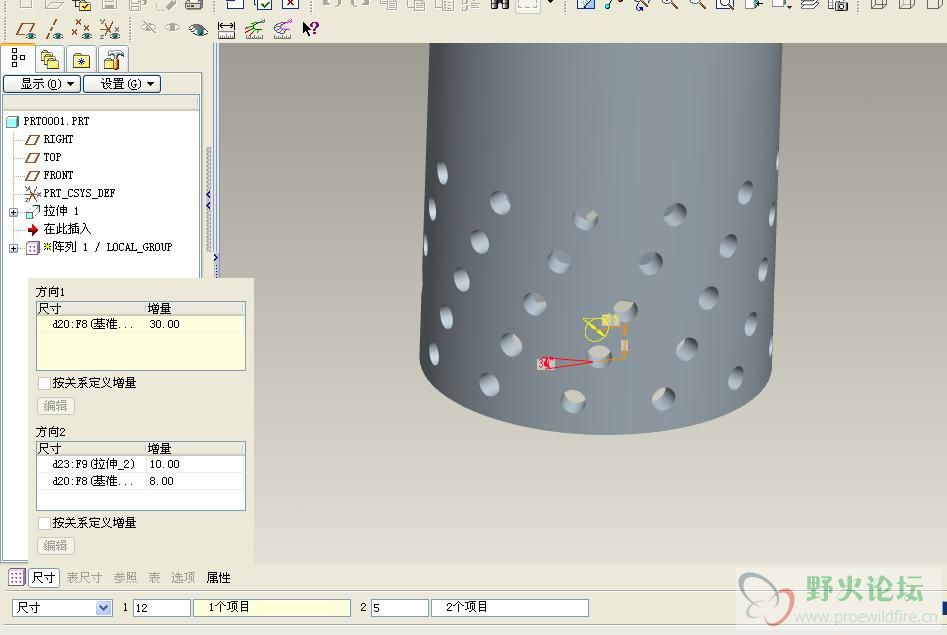The image size is (947, 635).
Task: Open the Favorites navigator tab
Action: 81,60
